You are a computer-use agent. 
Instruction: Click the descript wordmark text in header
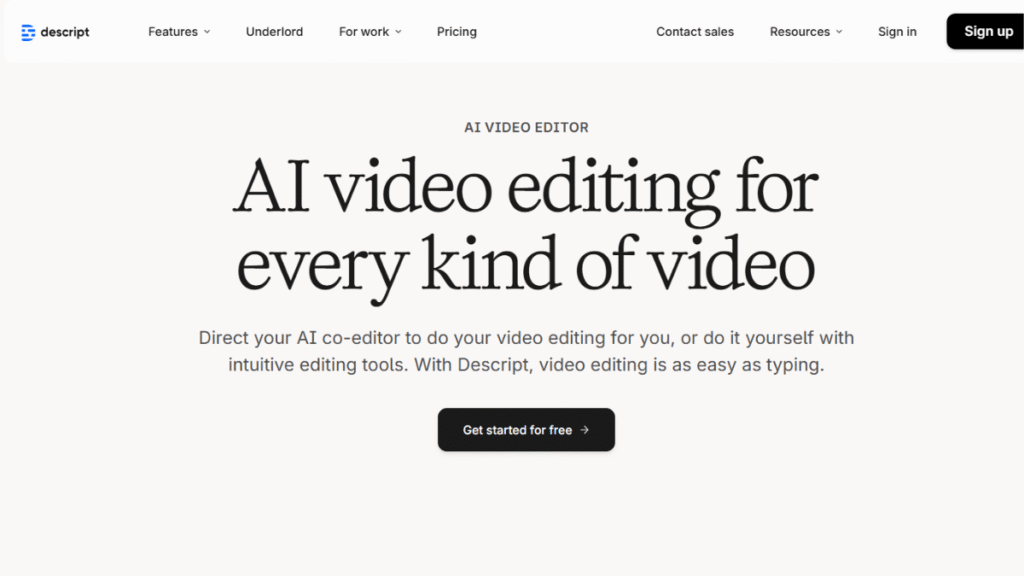(x=65, y=32)
